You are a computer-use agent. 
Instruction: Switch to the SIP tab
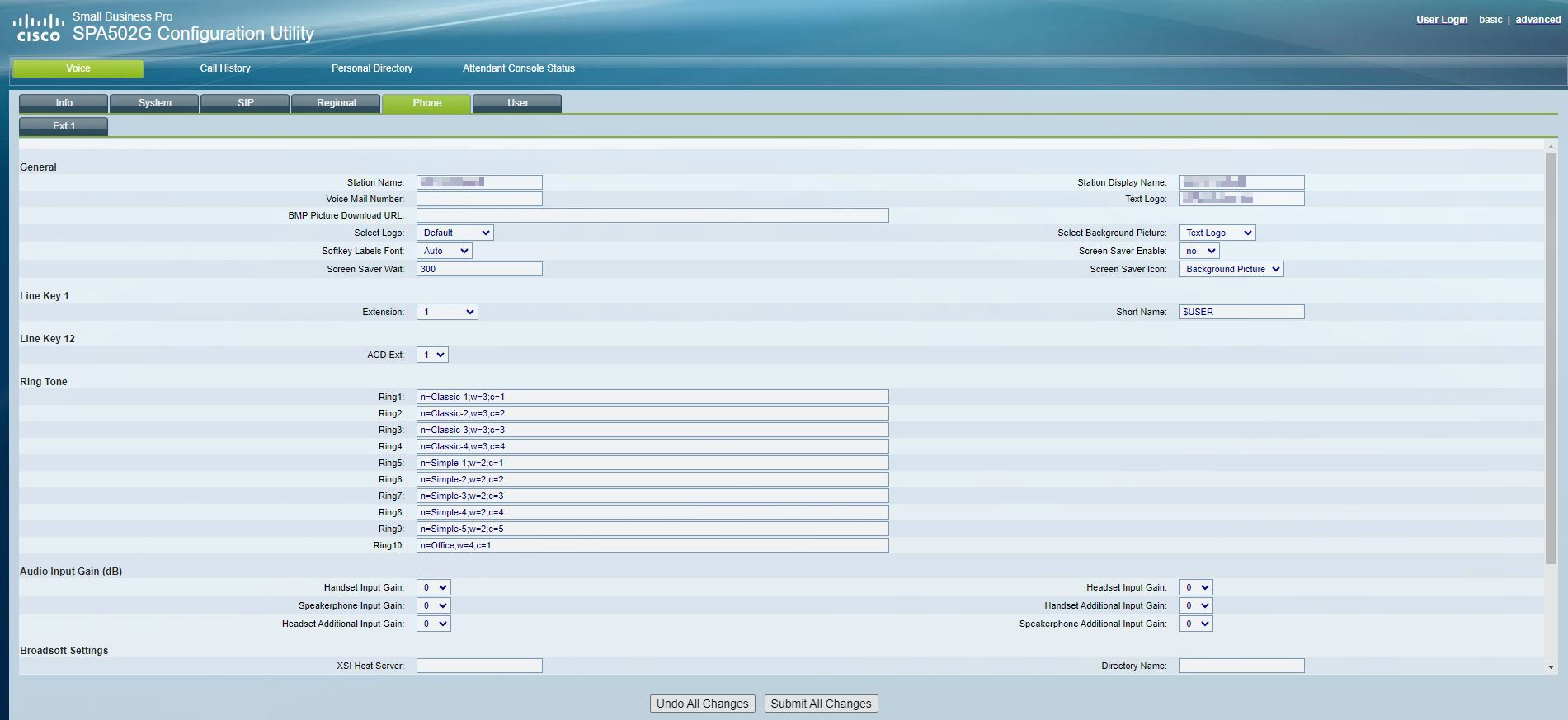[x=245, y=103]
